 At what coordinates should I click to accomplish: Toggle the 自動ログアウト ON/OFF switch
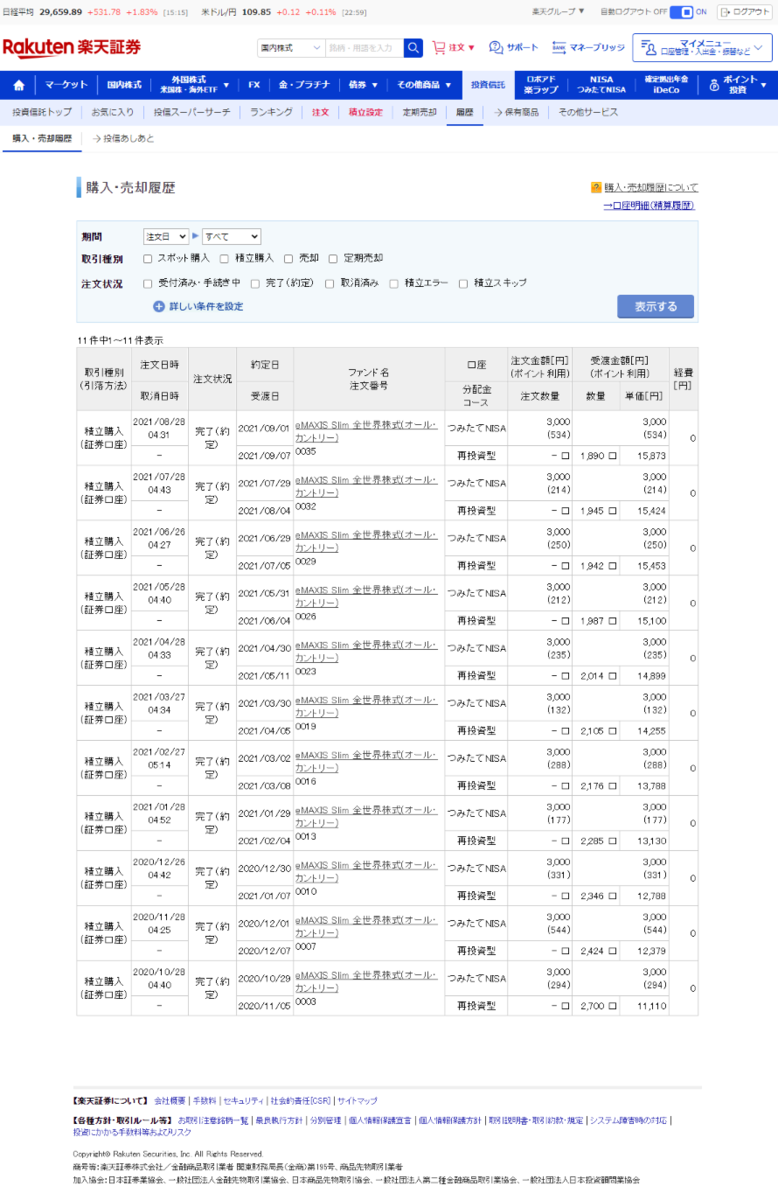680,12
